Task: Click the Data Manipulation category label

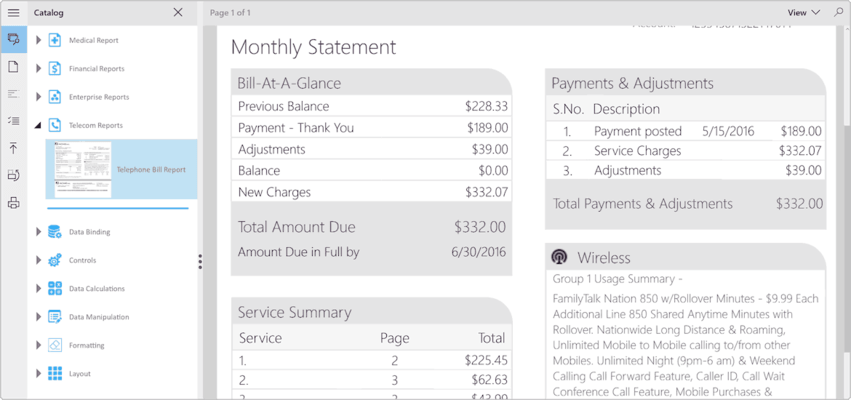Action: coord(98,317)
